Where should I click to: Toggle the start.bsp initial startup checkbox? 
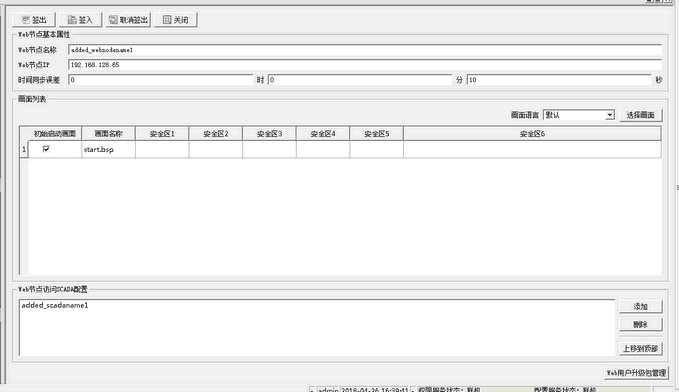click(x=46, y=149)
